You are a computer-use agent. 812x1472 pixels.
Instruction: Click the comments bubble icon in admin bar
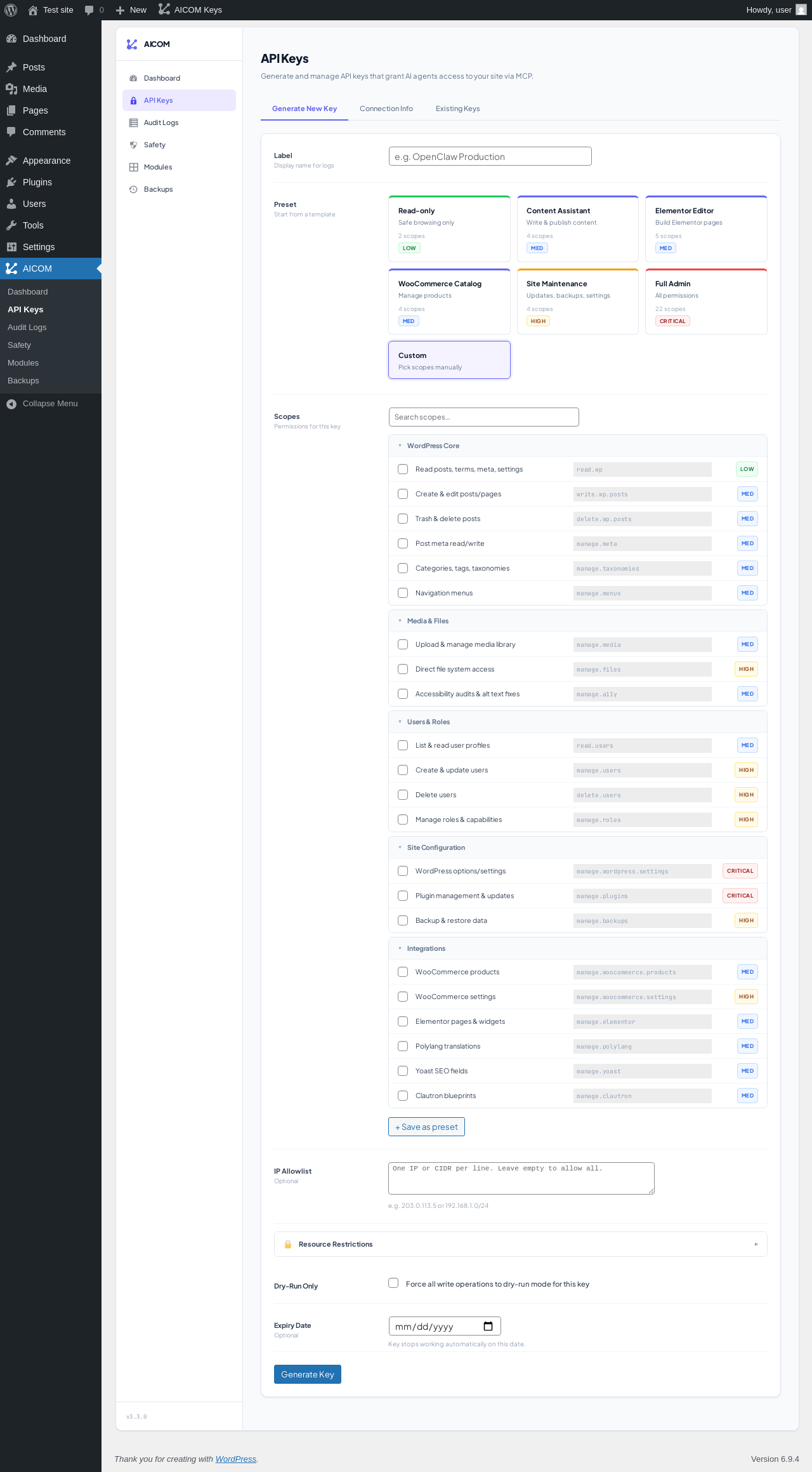point(89,10)
